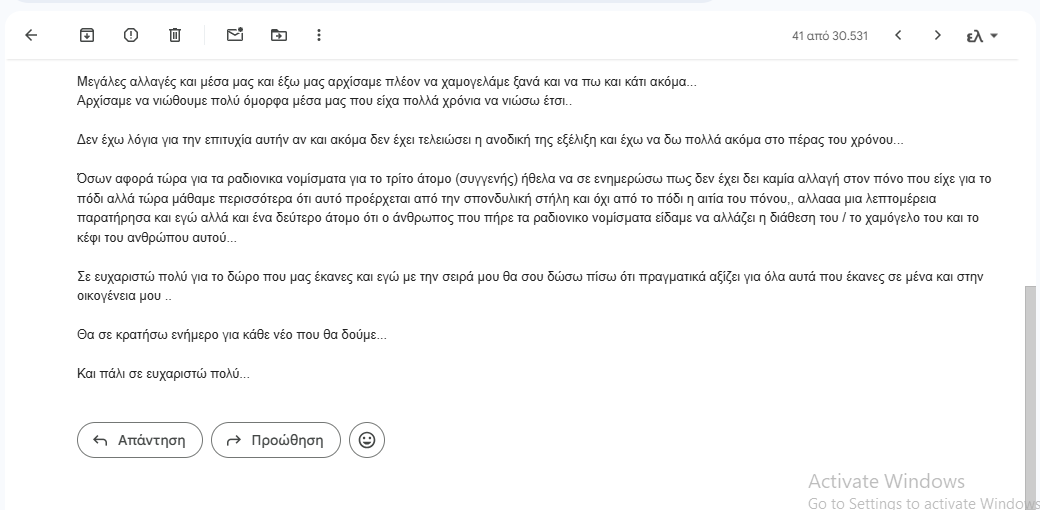Delete the email with the trash icon
Image resolution: width=1040 pixels, height=510 pixels.
click(175, 35)
